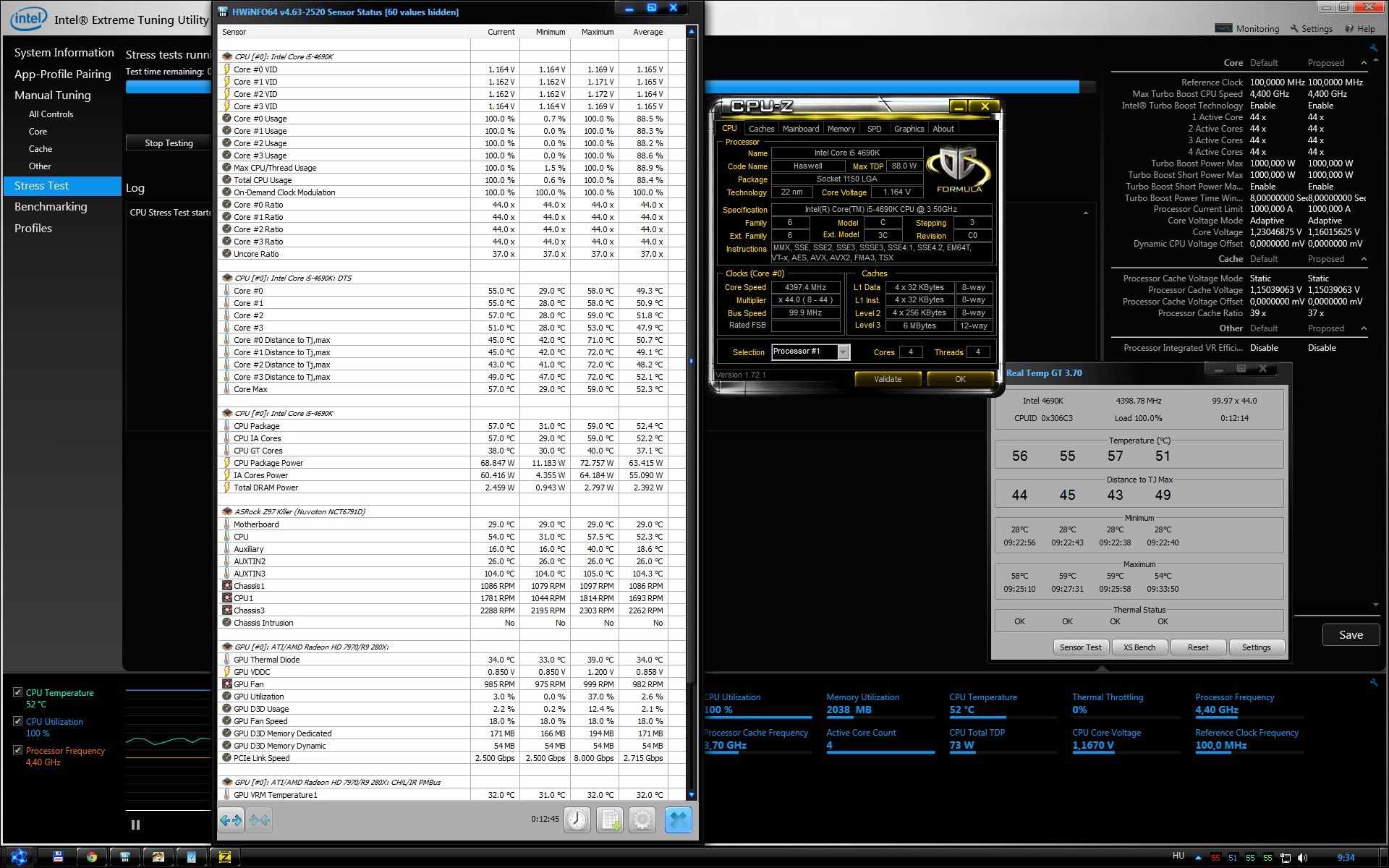The height and width of the screenshot is (868, 1389).
Task: Click HWiNFO shrink columns arrows icon
Action: pyautogui.click(x=259, y=820)
